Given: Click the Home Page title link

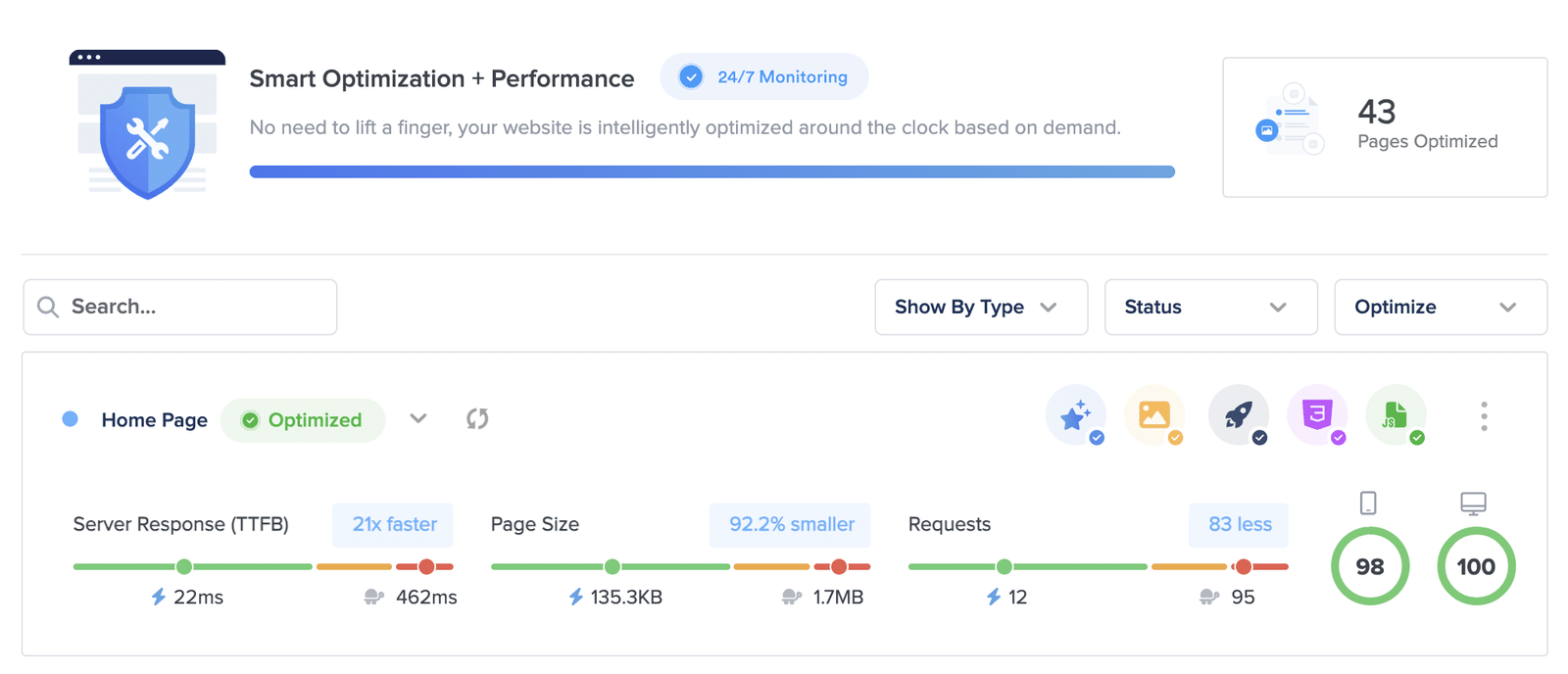Looking at the screenshot, I should point(155,420).
